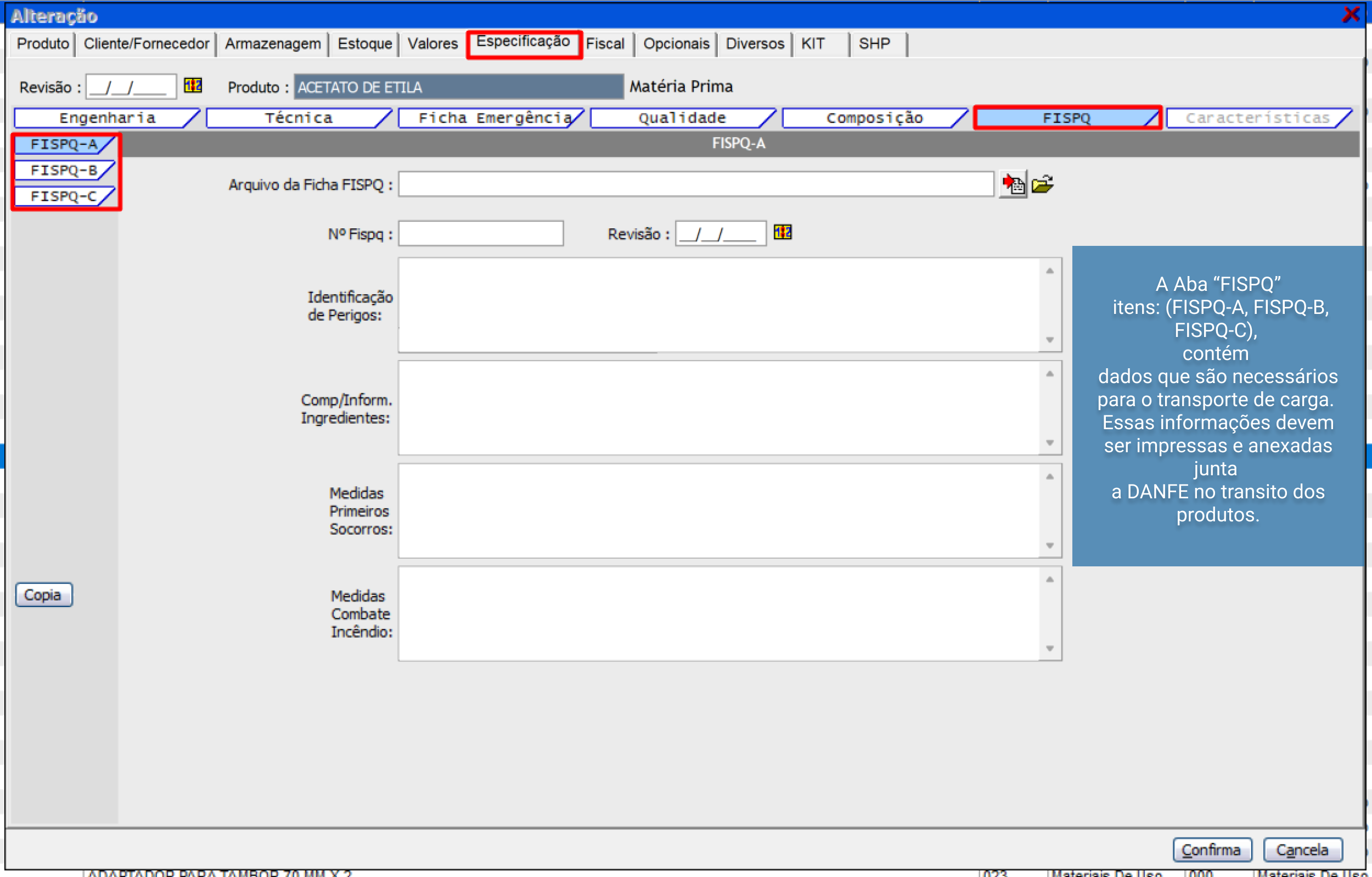Open calendar picker next to top Revisão field
Viewport: 1372px width, 877px height.
click(x=193, y=86)
